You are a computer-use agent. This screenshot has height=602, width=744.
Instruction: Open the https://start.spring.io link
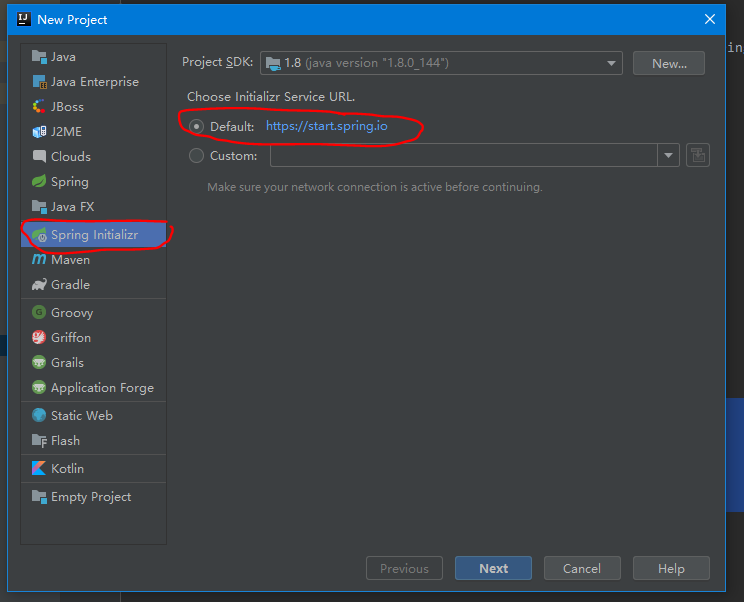326,127
